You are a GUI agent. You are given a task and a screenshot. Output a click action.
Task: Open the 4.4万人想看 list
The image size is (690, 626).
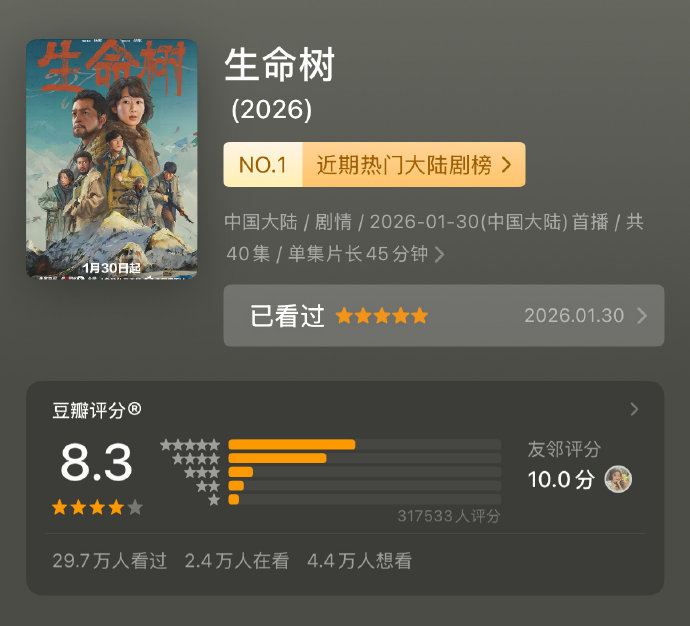359,561
